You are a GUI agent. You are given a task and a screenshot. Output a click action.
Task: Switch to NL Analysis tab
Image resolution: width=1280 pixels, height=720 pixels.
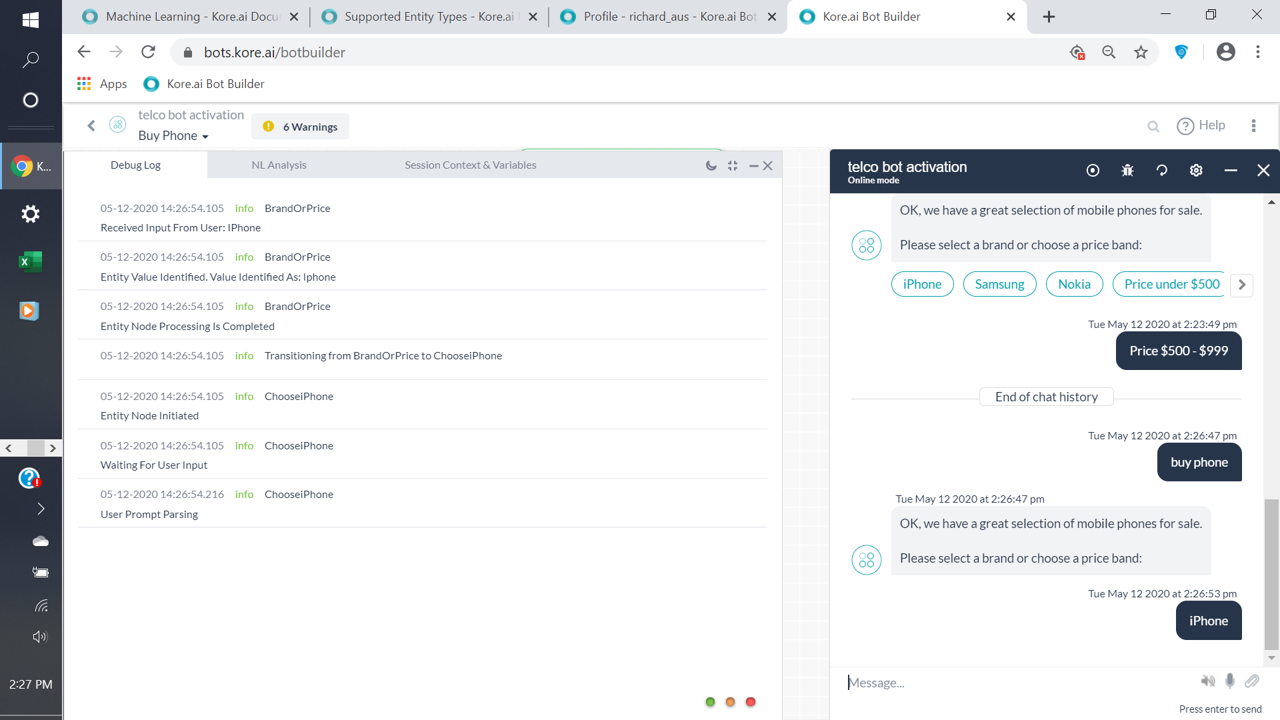coord(279,165)
